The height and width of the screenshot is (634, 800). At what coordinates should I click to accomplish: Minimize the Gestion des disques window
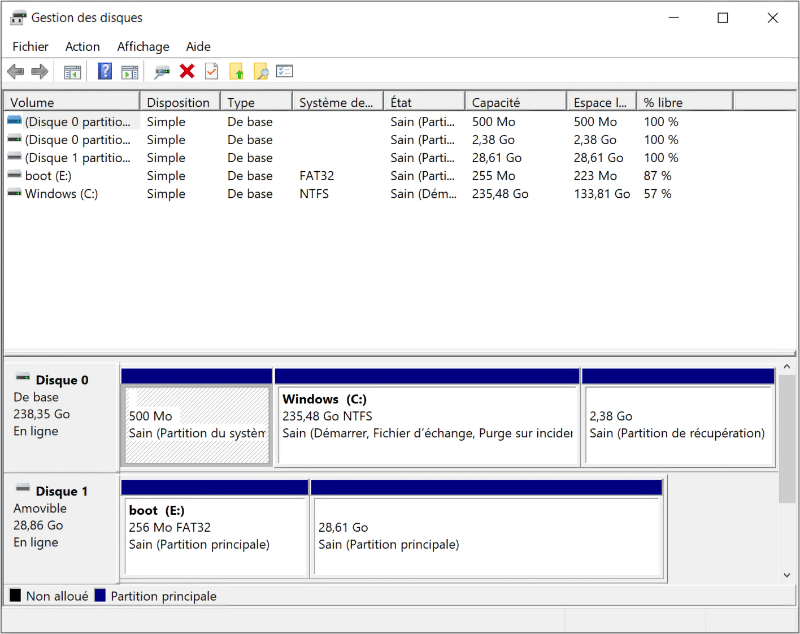click(x=674, y=18)
